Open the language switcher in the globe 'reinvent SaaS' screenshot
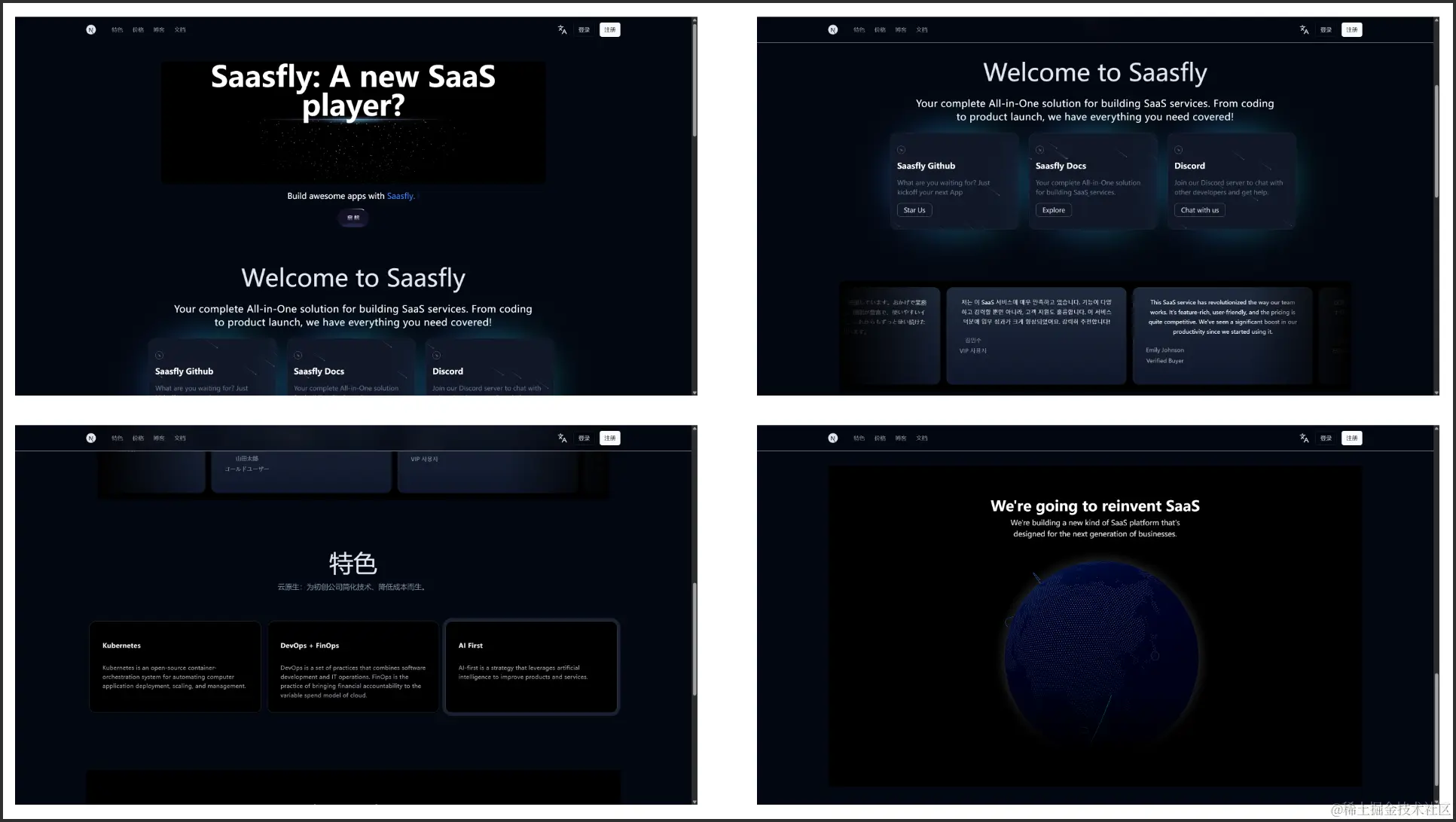 [1304, 439]
